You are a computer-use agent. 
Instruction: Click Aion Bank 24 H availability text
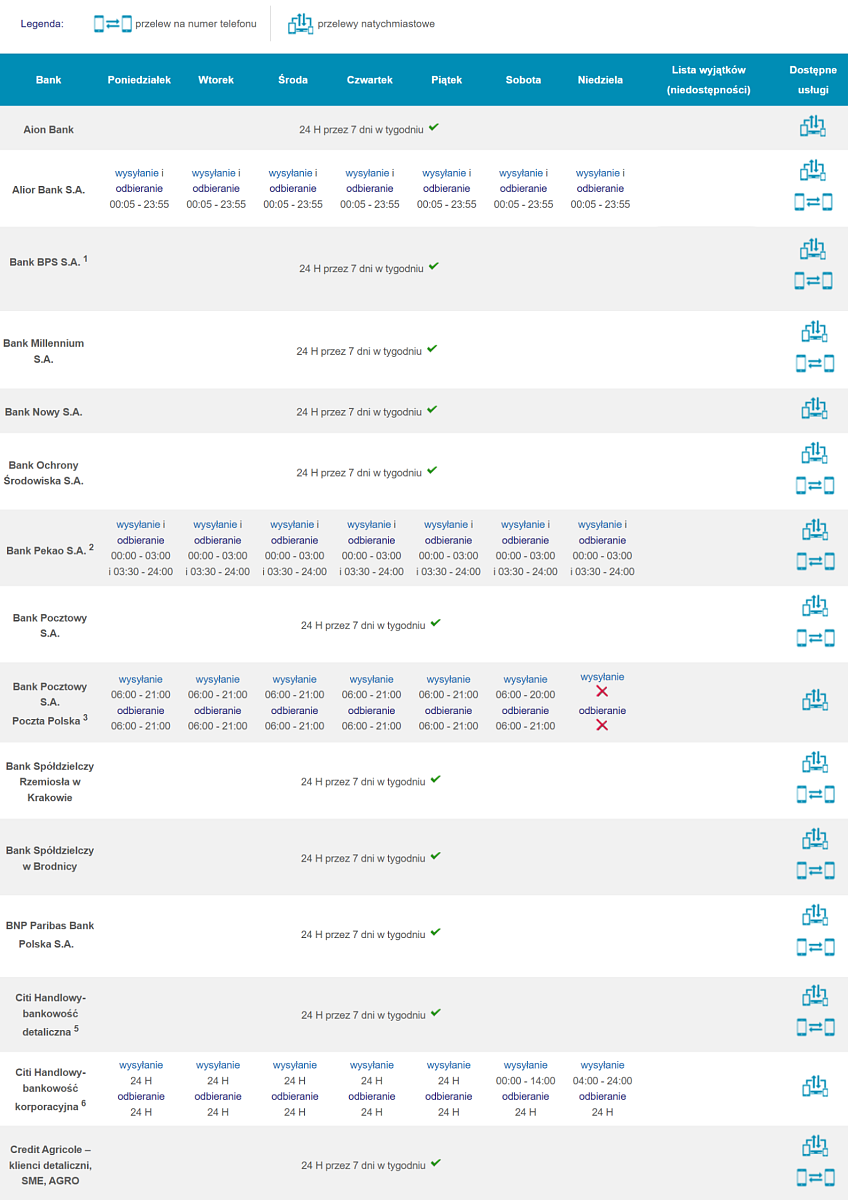362,130
